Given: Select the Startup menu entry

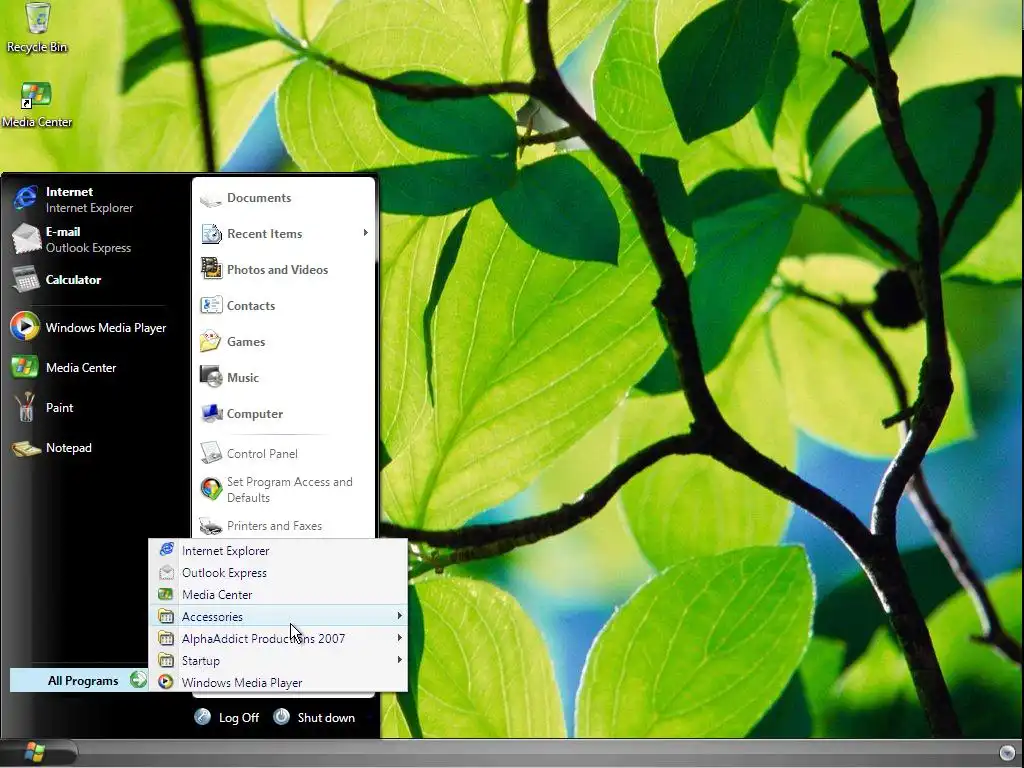Looking at the screenshot, I should [x=278, y=660].
